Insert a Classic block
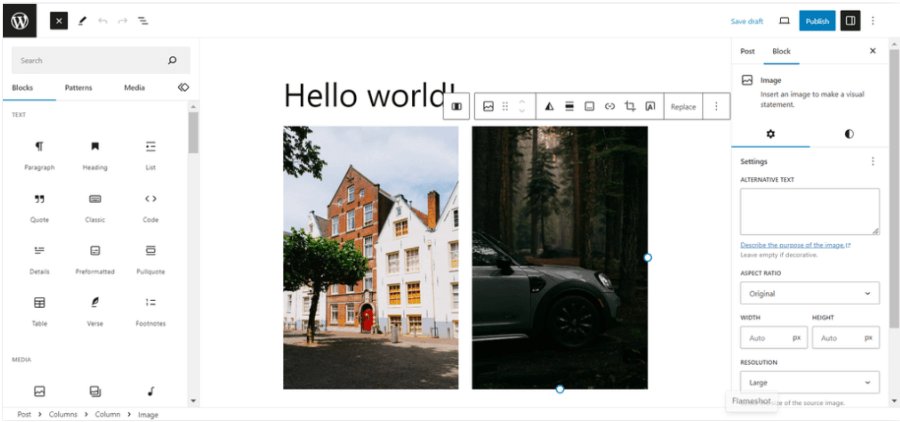 [x=95, y=208]
